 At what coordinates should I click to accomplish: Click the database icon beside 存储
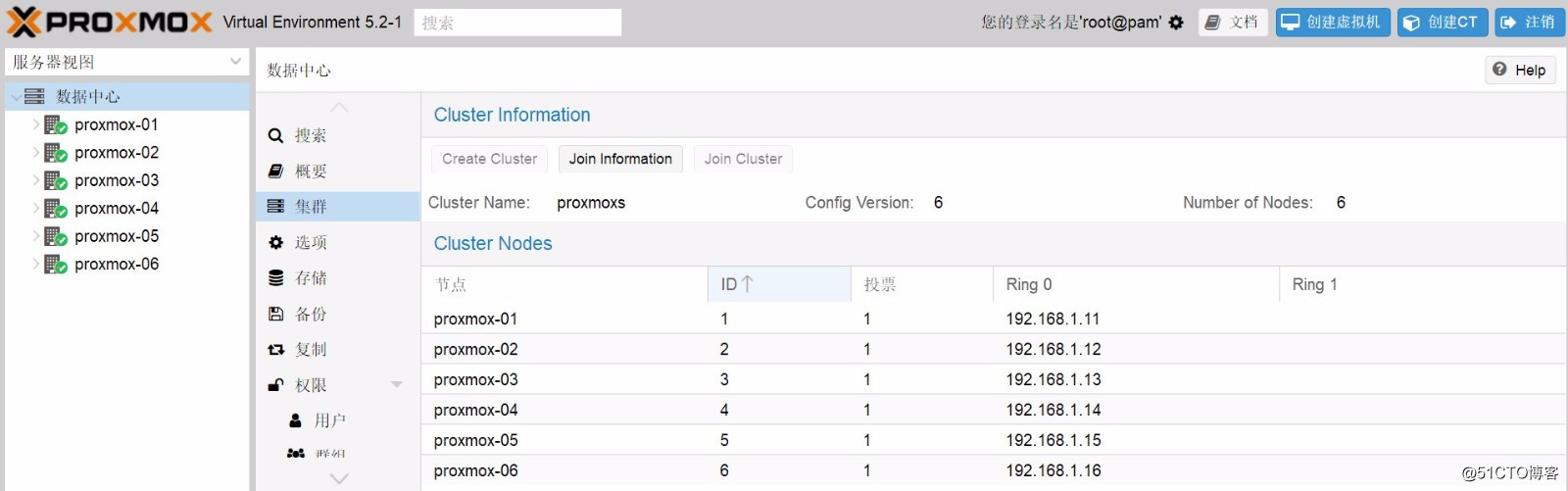click(275, 278)
